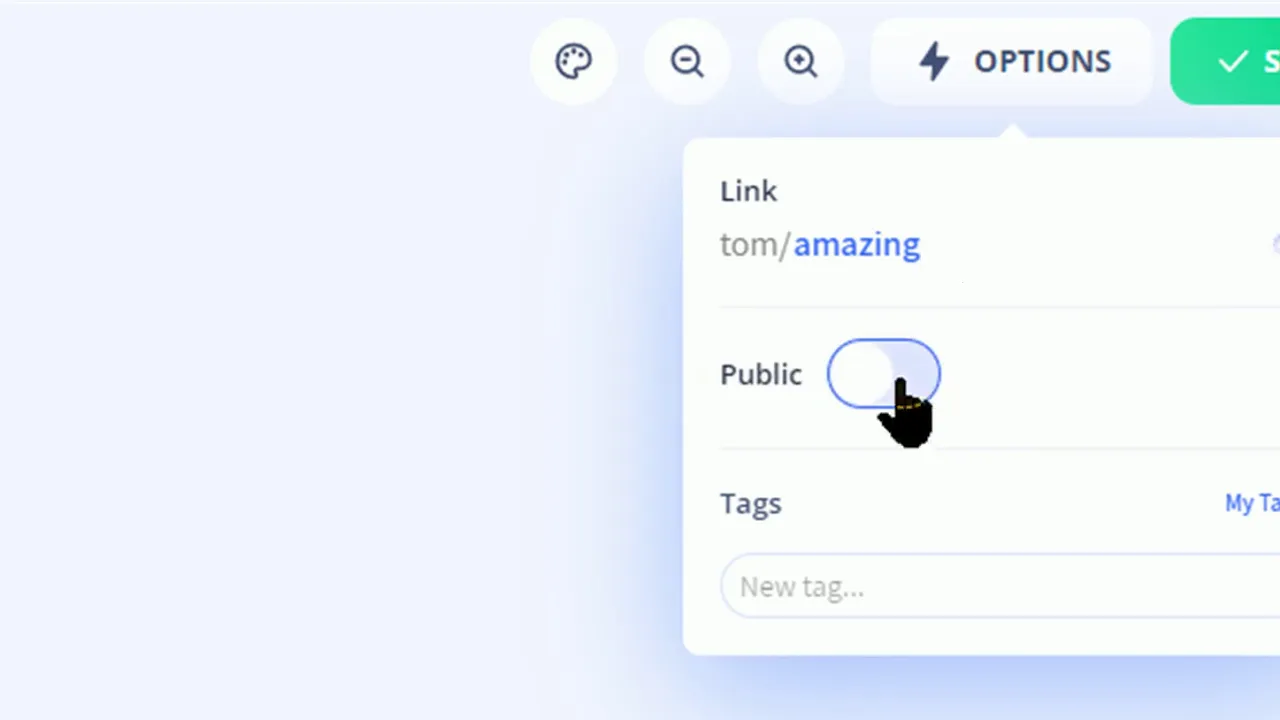Collapse the OPTIONS dropdown panel

(x=1012, y=61)
